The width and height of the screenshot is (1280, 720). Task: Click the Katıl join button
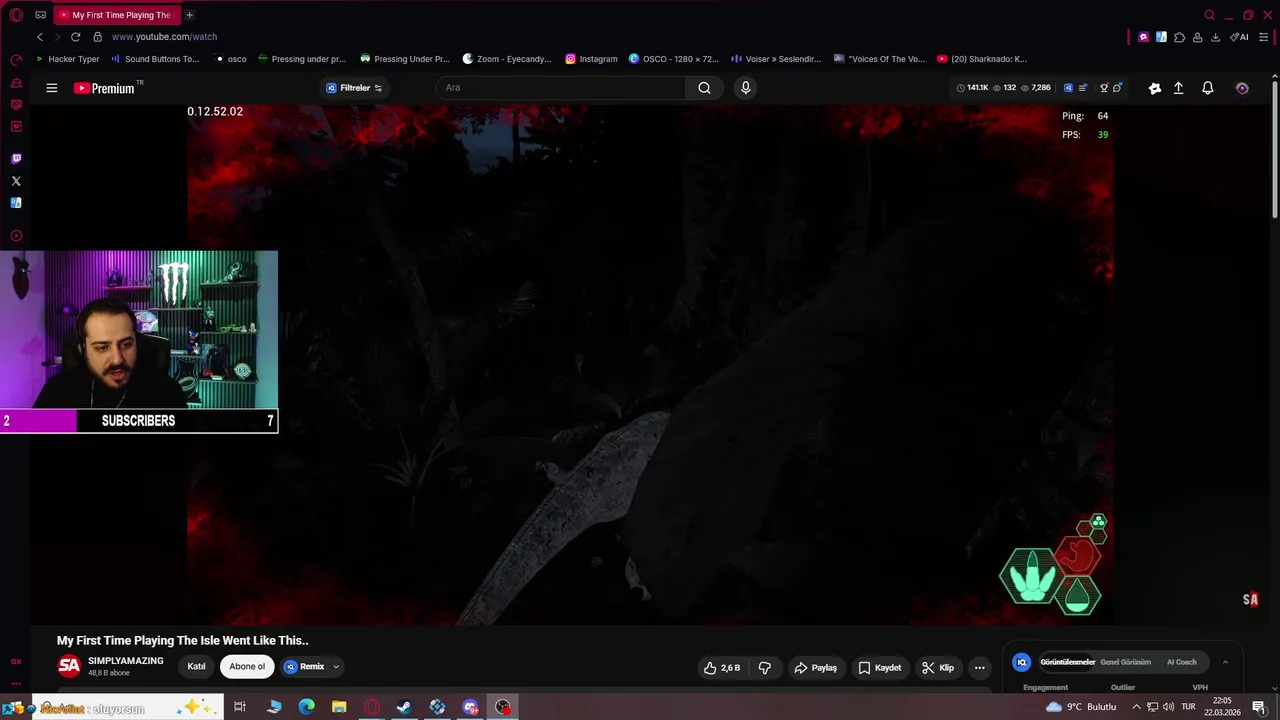196,667
